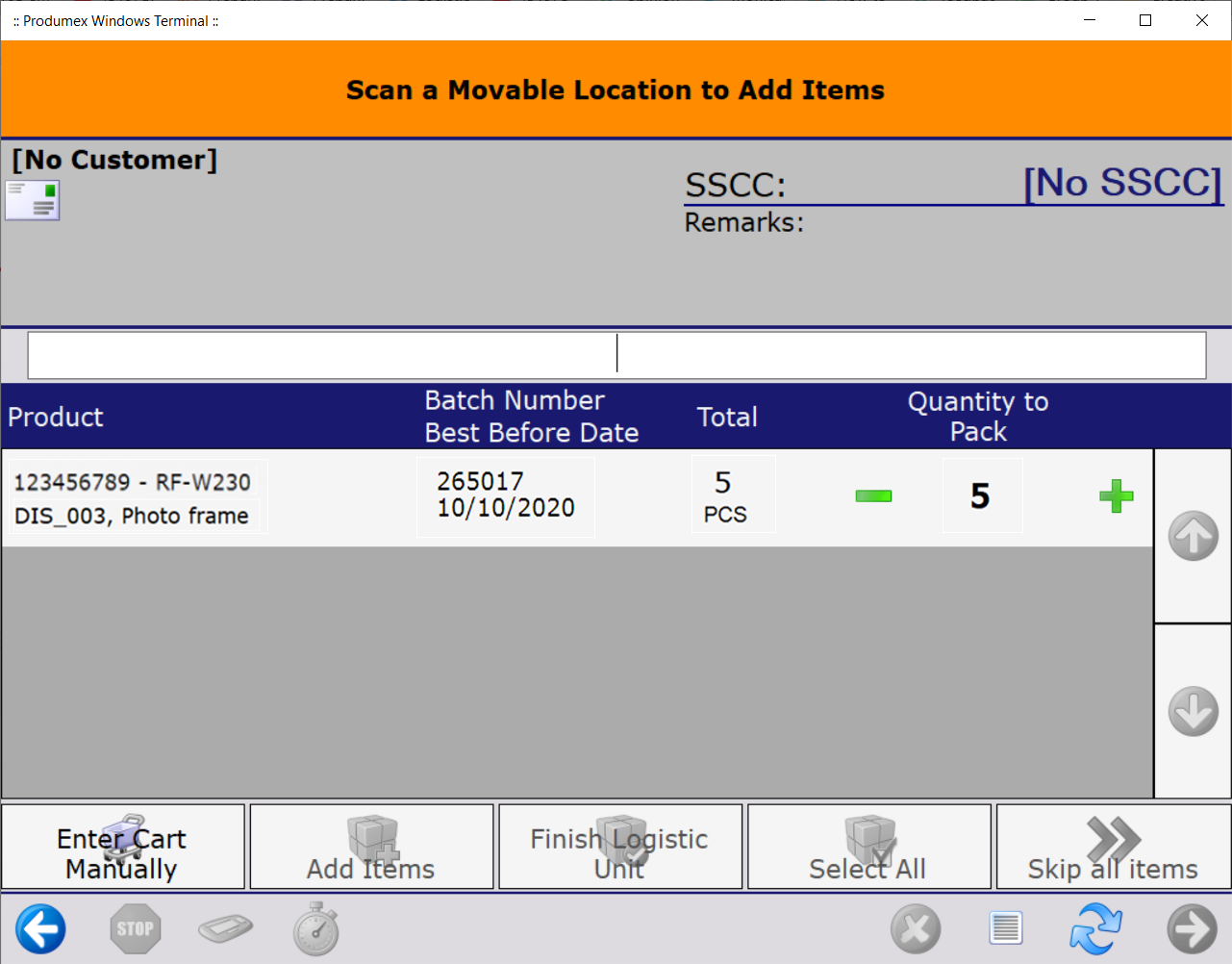Click the blue refresh arrows icon
1232x964 pixels.
pos(1096,929)
